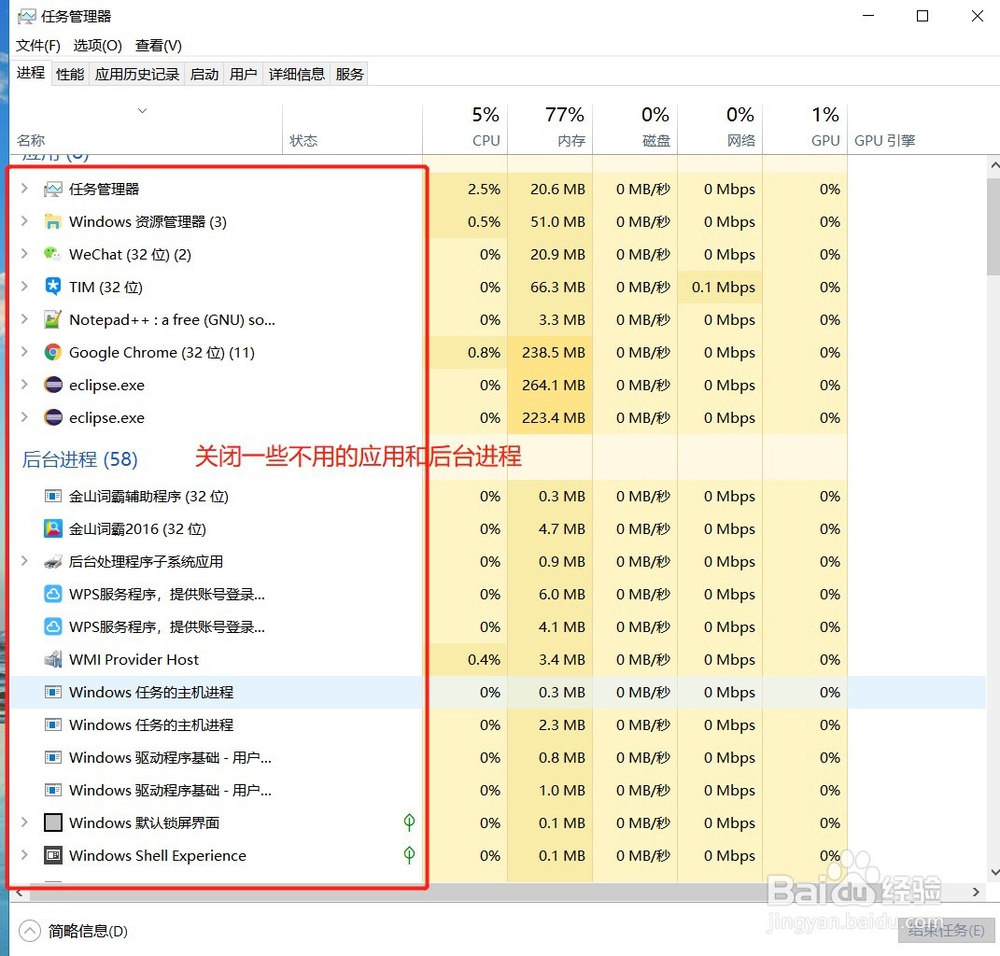Click the horizontal scrollbar left arrow
Image resolution: width=1000 pixels, height=956 pixels.
(x=19, y=892)
